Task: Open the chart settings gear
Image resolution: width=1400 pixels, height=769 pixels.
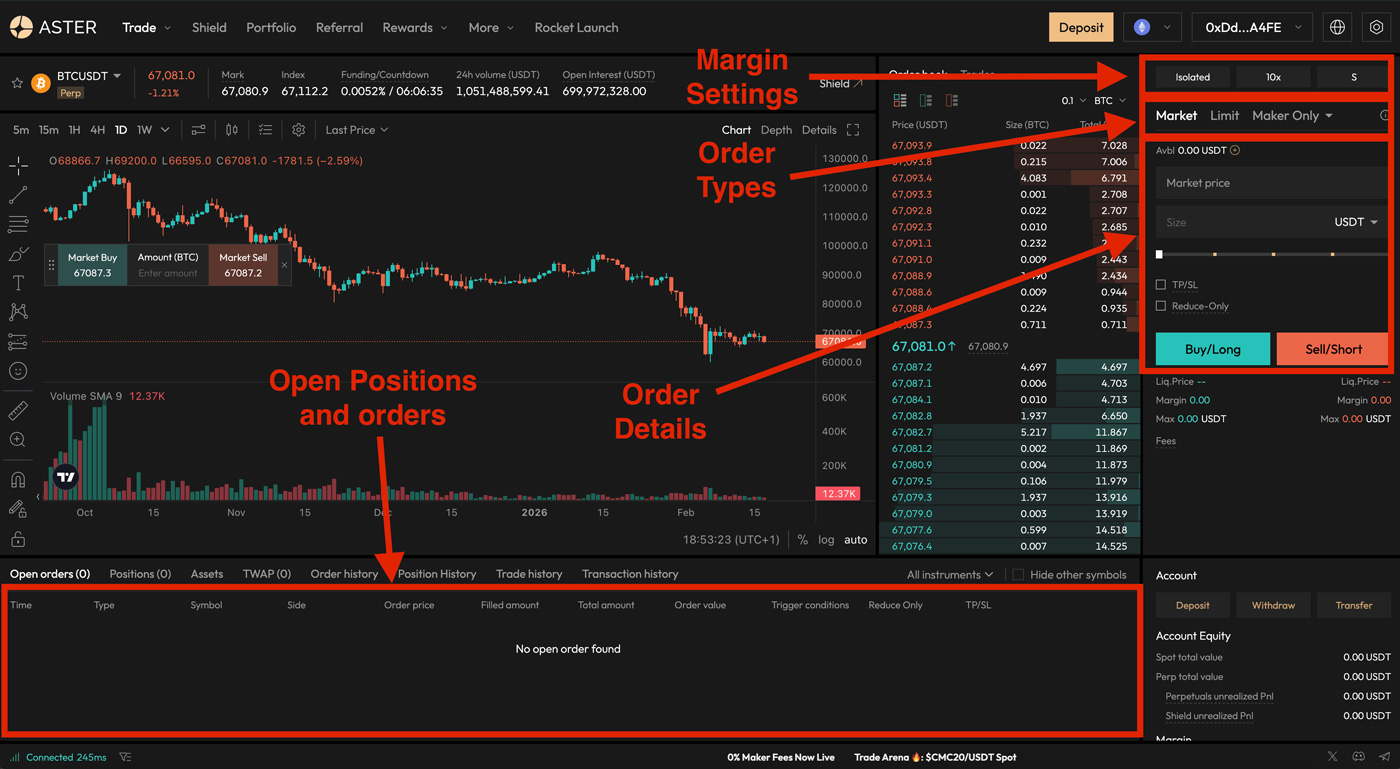Action: [x=298, y=129]
